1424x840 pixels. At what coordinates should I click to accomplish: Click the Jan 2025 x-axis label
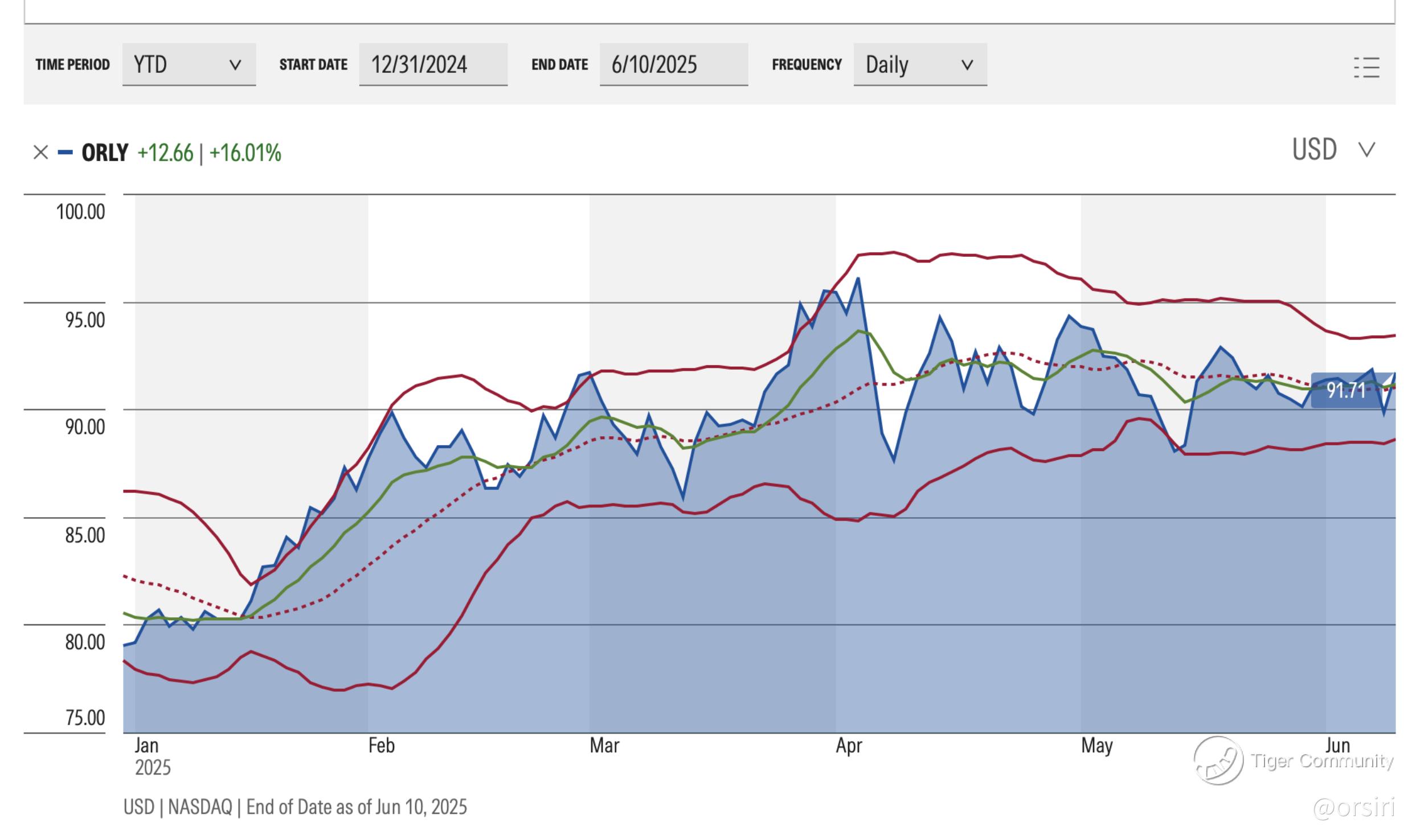tap(152, 756)
